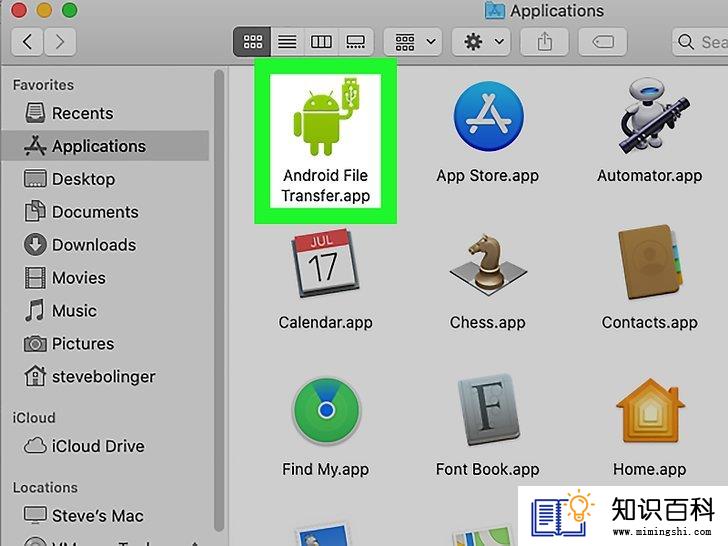Open the stevebolinger home folder

(x=105, y=377)
